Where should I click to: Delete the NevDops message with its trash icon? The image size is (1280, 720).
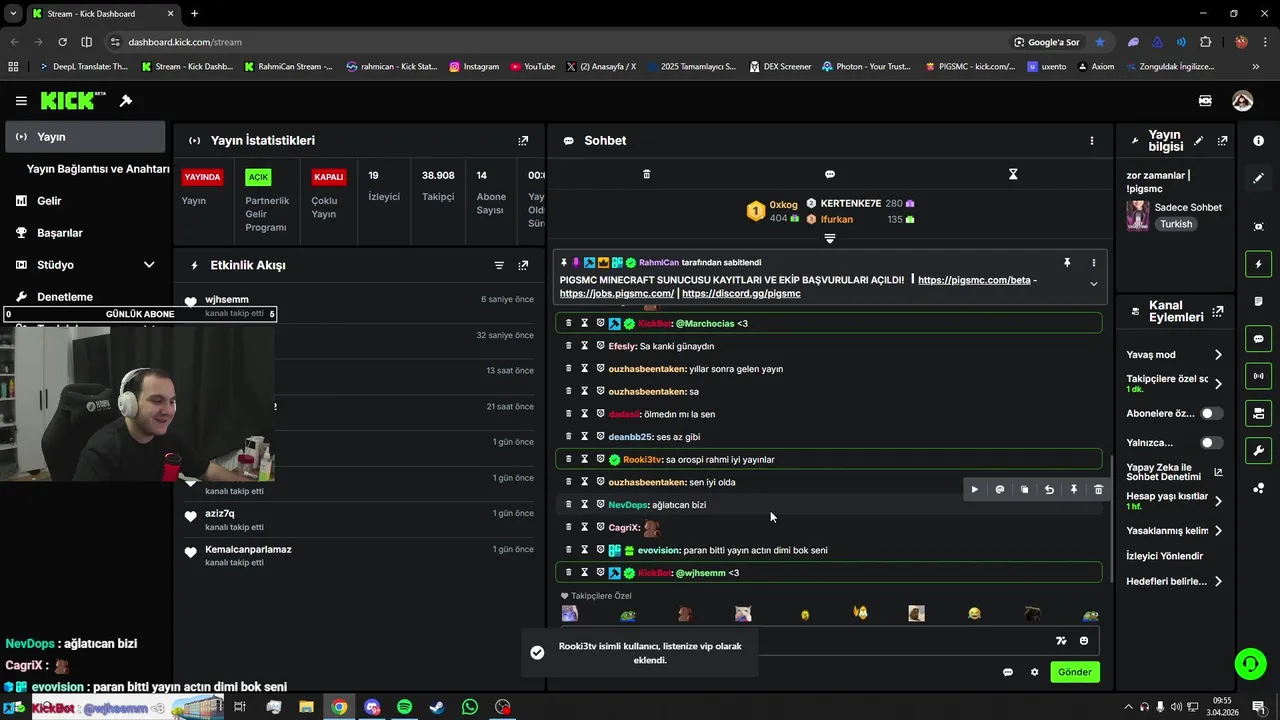pos(569,505)
